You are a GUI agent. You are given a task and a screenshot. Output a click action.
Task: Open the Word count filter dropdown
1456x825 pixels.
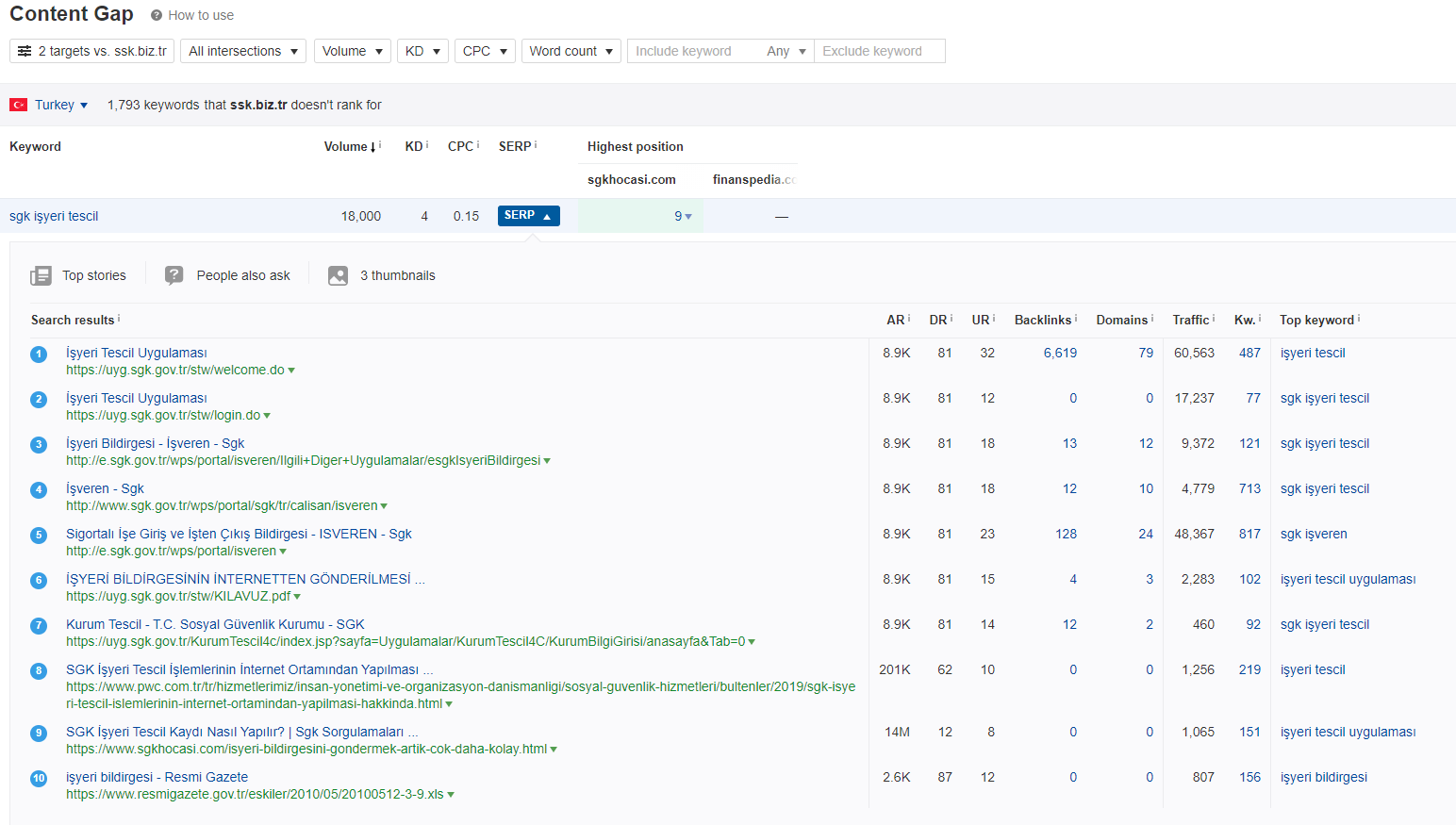571,51
